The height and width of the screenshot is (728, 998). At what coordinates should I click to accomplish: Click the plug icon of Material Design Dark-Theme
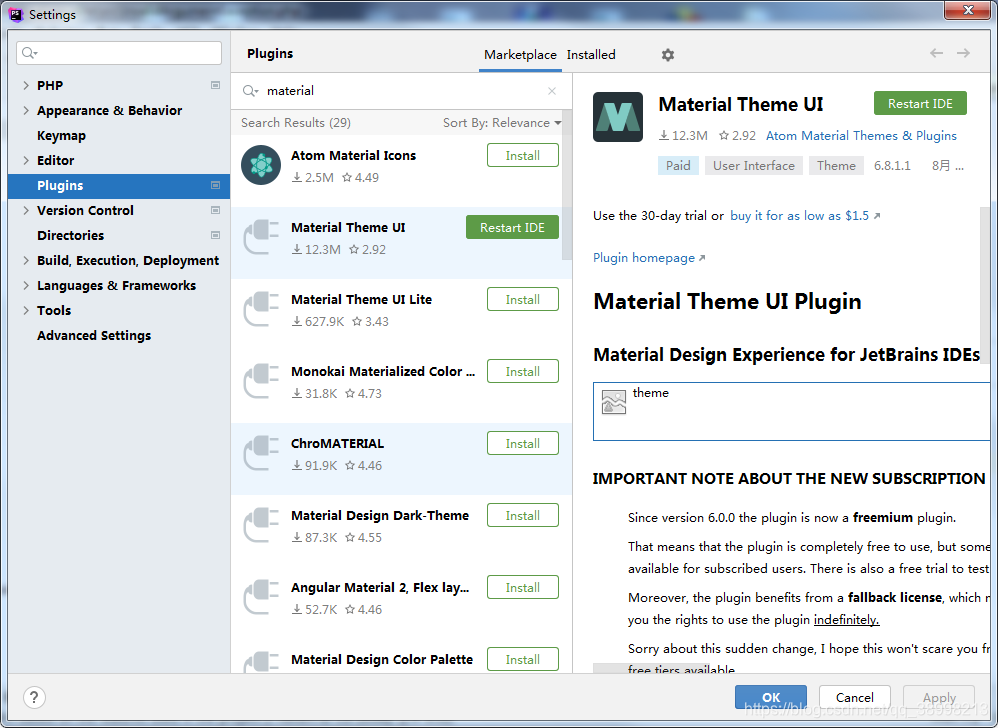(x=261, y=524)
